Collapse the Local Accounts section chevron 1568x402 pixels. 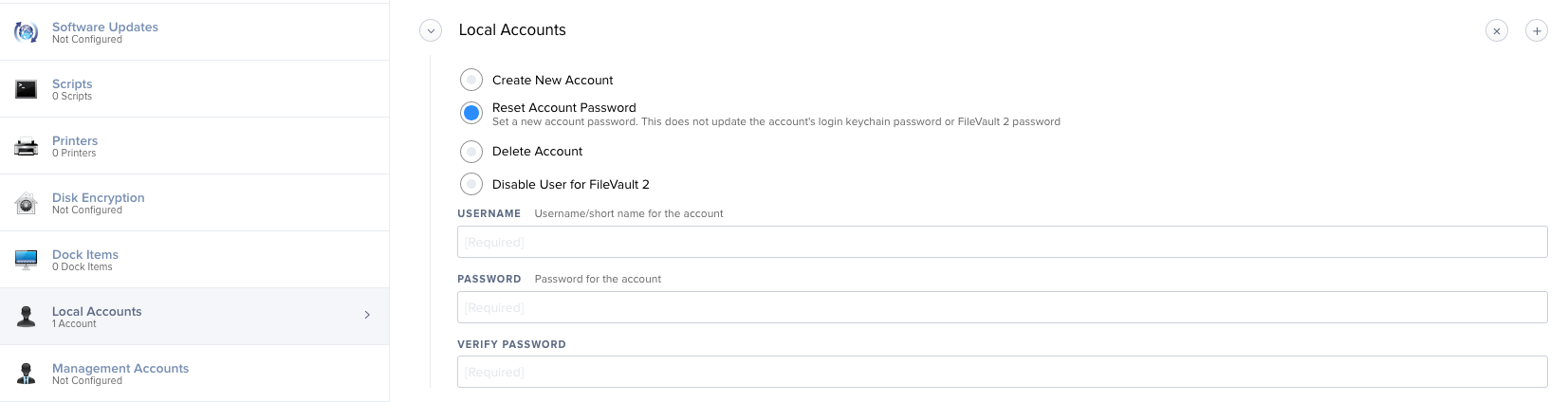coord(431,31)
